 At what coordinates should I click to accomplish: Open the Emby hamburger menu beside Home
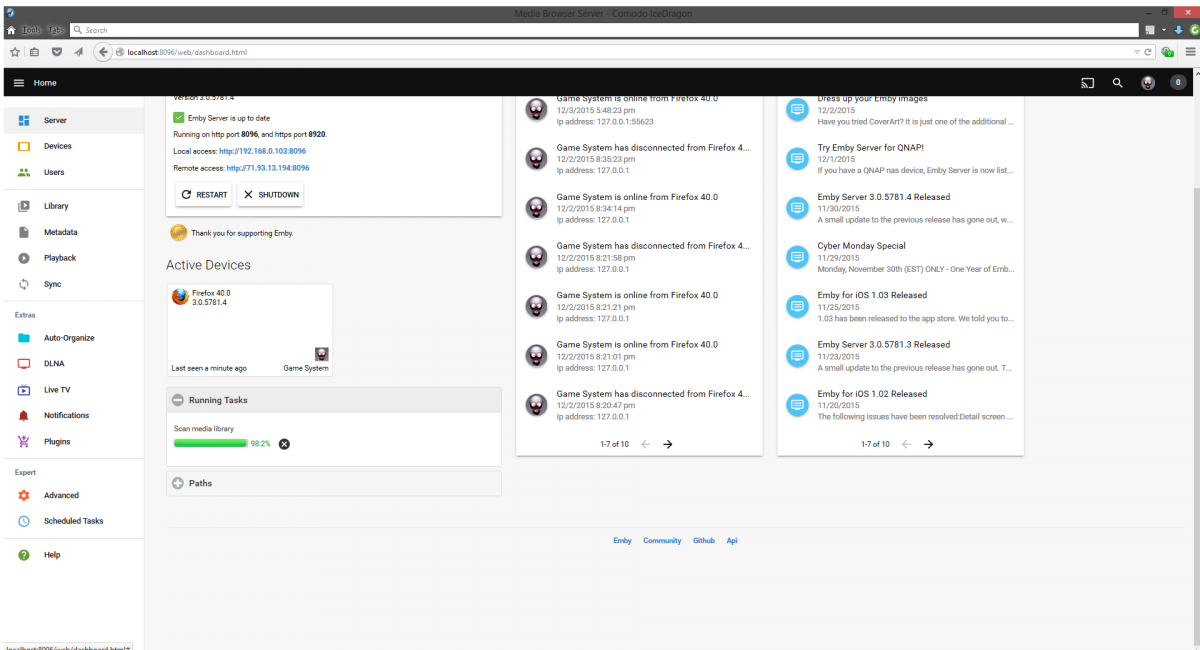click(18, 83)
